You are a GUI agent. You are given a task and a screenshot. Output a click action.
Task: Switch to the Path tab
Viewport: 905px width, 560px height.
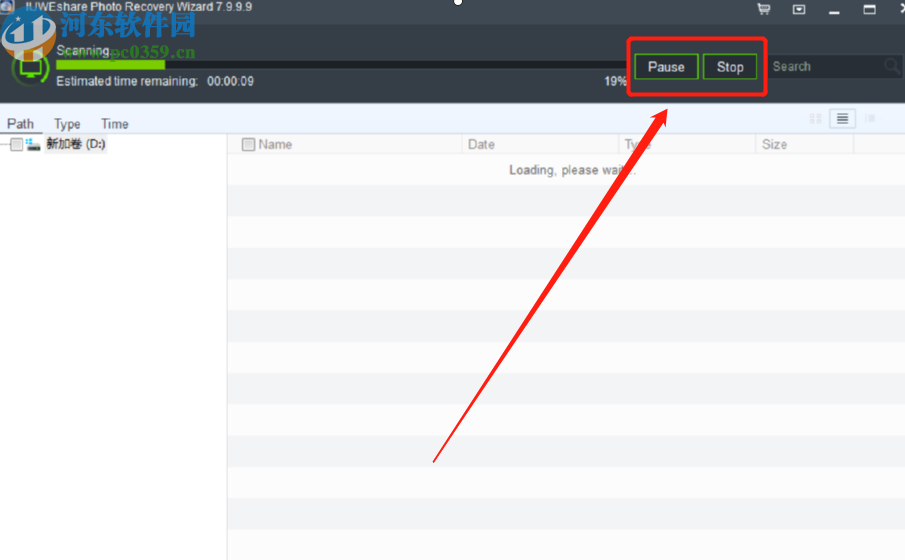[x=20, y=124]
